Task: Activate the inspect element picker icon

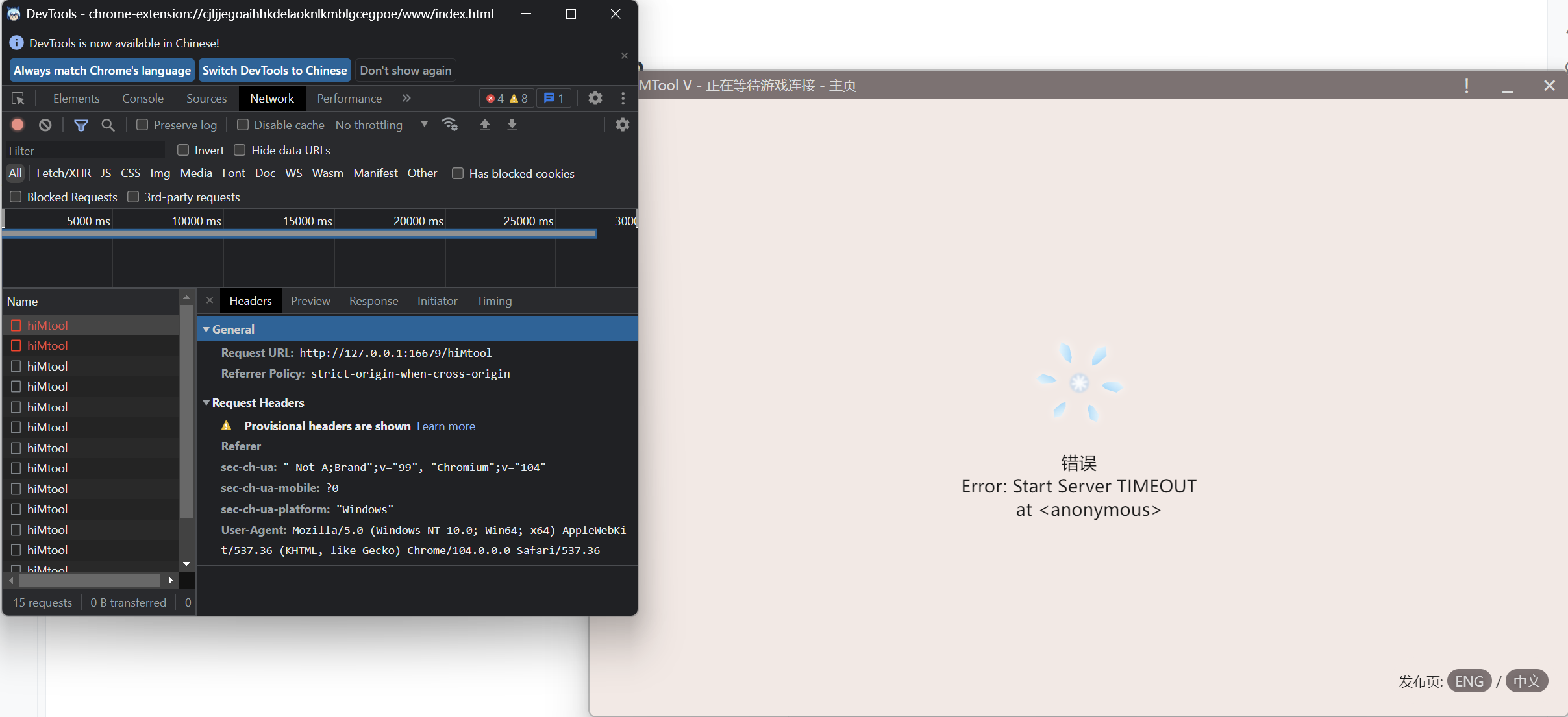Action: click(x=18, y=99)
